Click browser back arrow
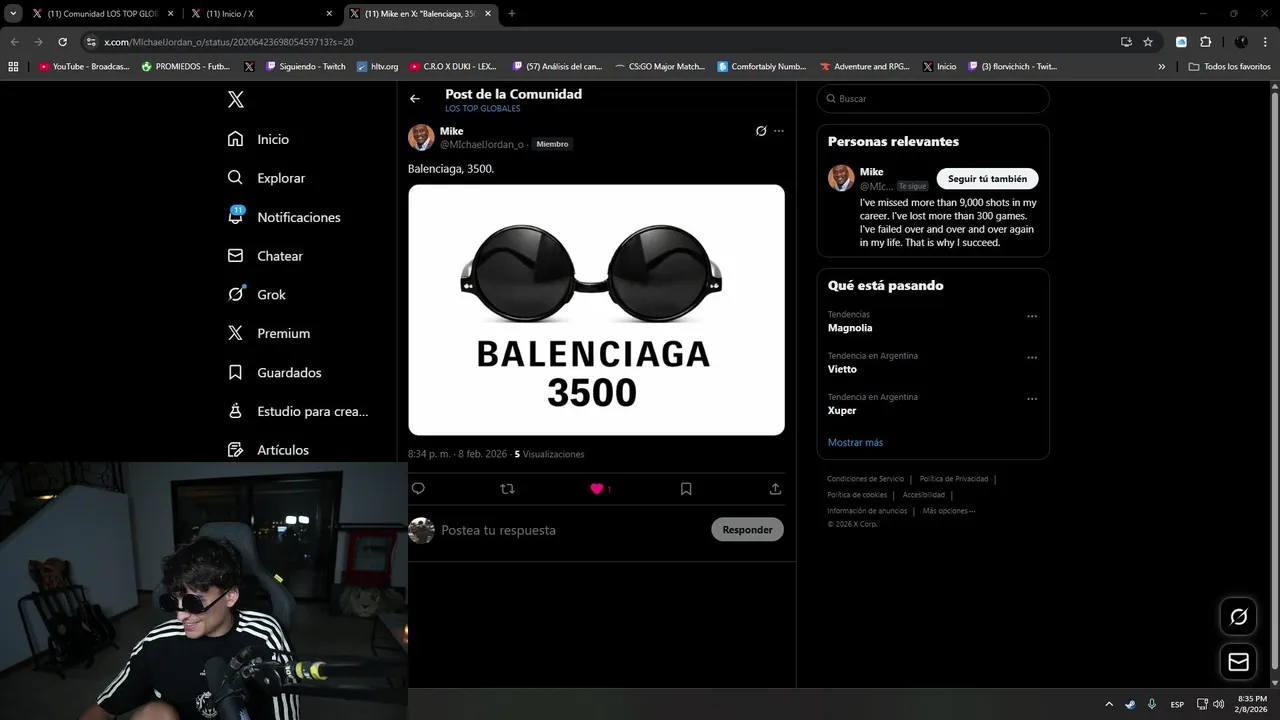This screenshot has height=720, width=1280. (x=14, y=42)
